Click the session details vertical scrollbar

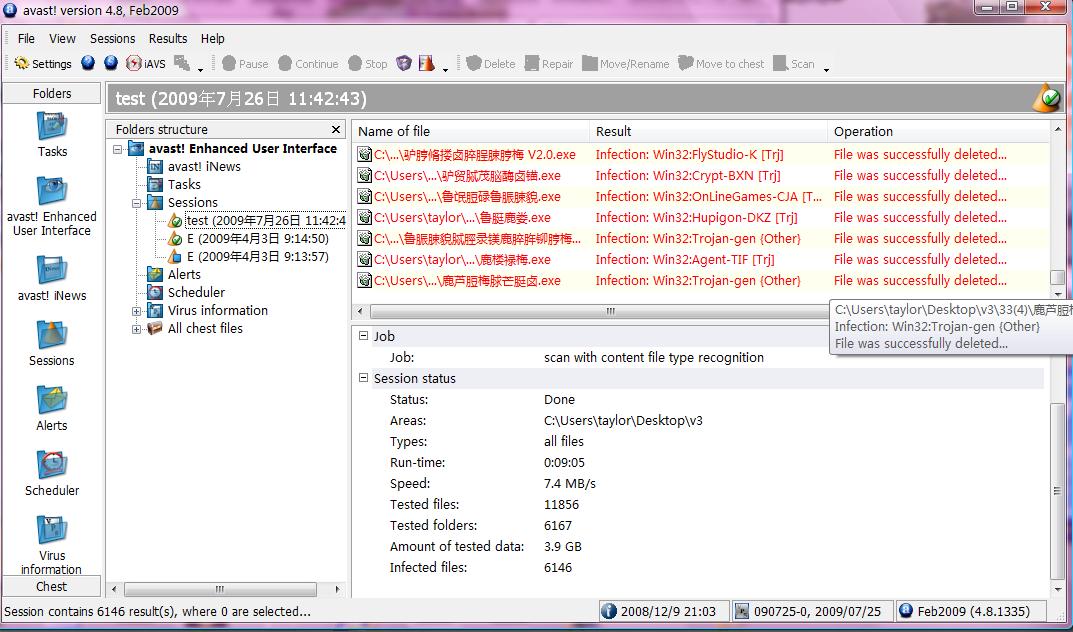(1058, 492)
